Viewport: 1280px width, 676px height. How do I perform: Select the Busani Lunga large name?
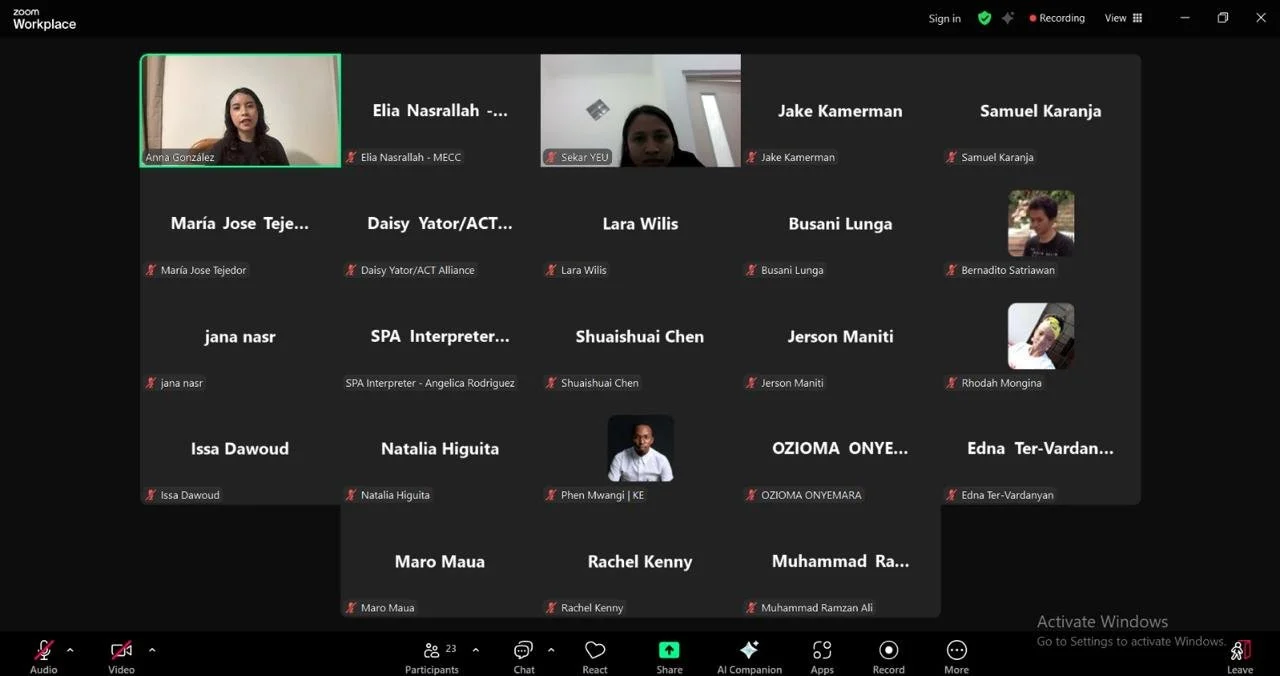pos(840,224)
